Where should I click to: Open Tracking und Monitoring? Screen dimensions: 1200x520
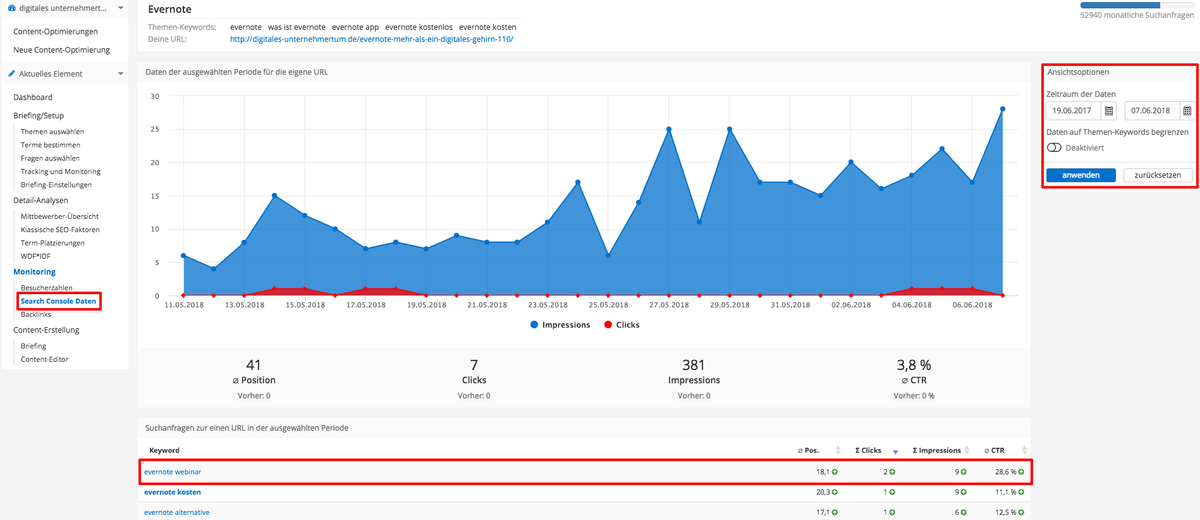pyautogui.click(x=61, y=171)
